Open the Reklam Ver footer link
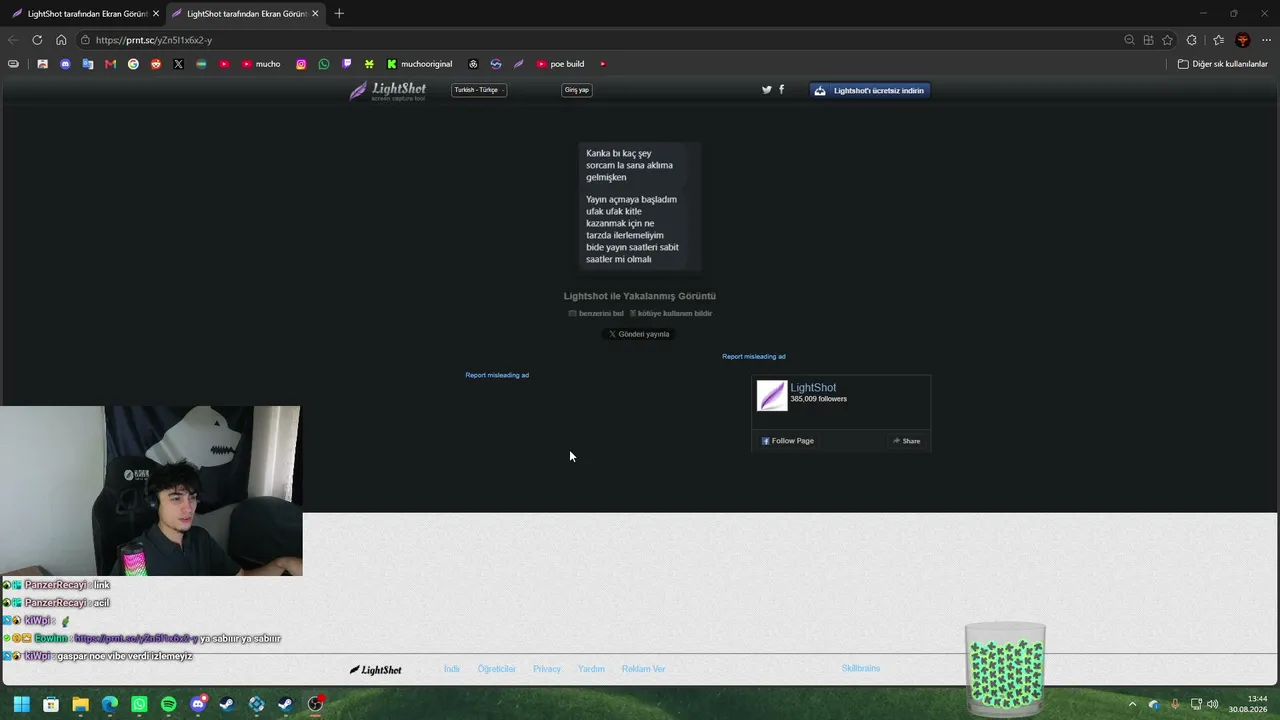 coord(643,669)
